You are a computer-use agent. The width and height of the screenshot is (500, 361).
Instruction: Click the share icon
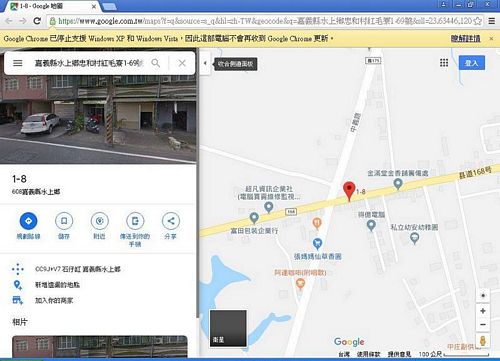pyautogui.click(x=171, y=221)
